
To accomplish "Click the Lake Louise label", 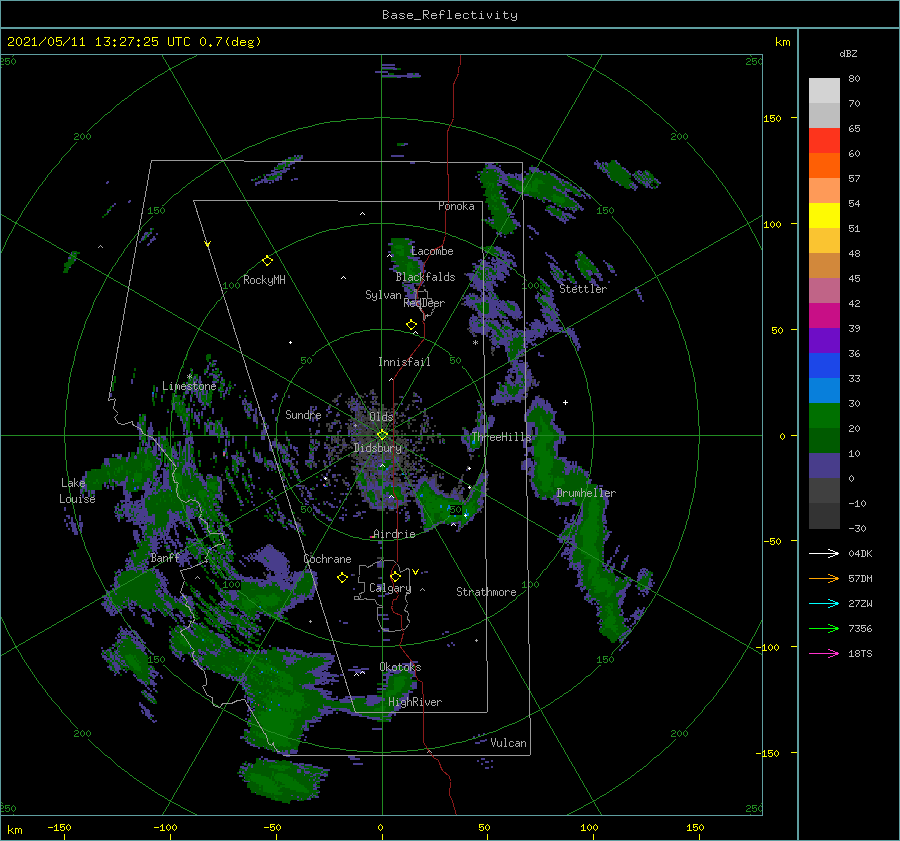I will (77, 491).
